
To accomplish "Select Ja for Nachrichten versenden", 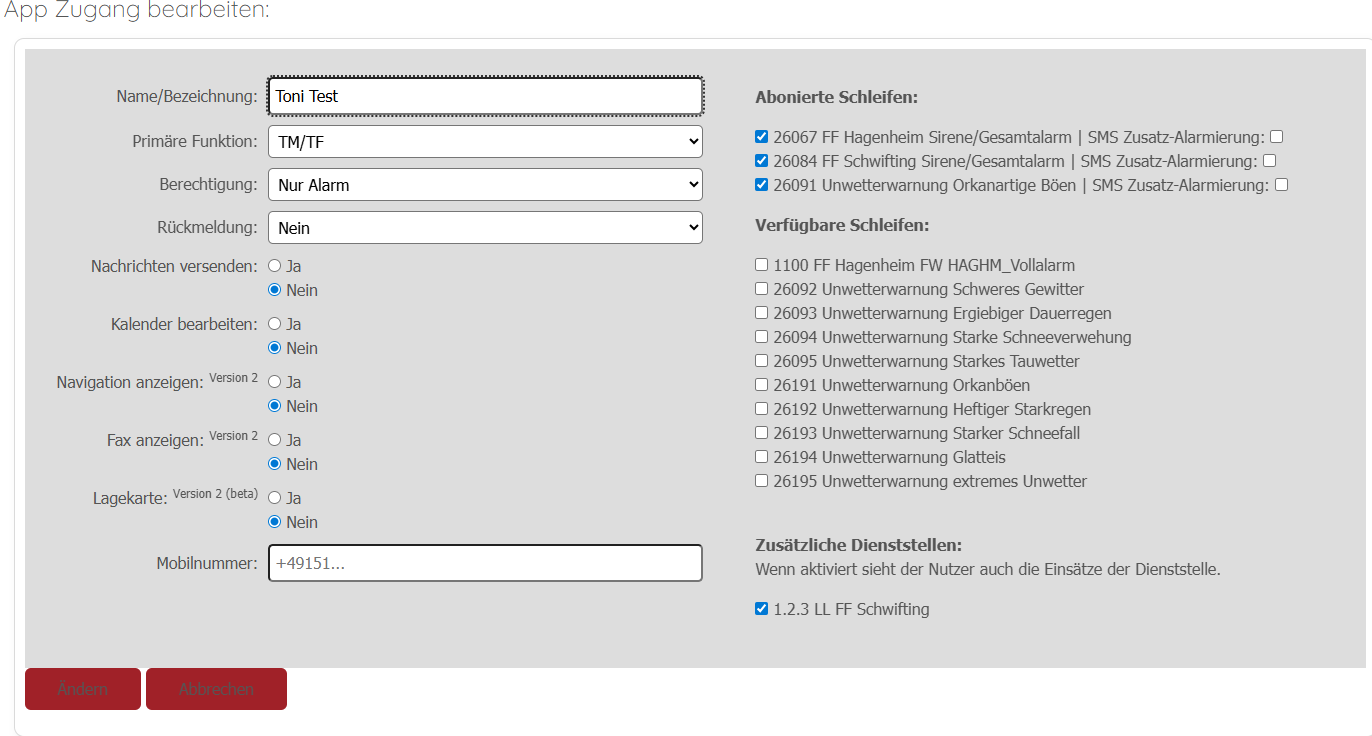I will point(275,267).
